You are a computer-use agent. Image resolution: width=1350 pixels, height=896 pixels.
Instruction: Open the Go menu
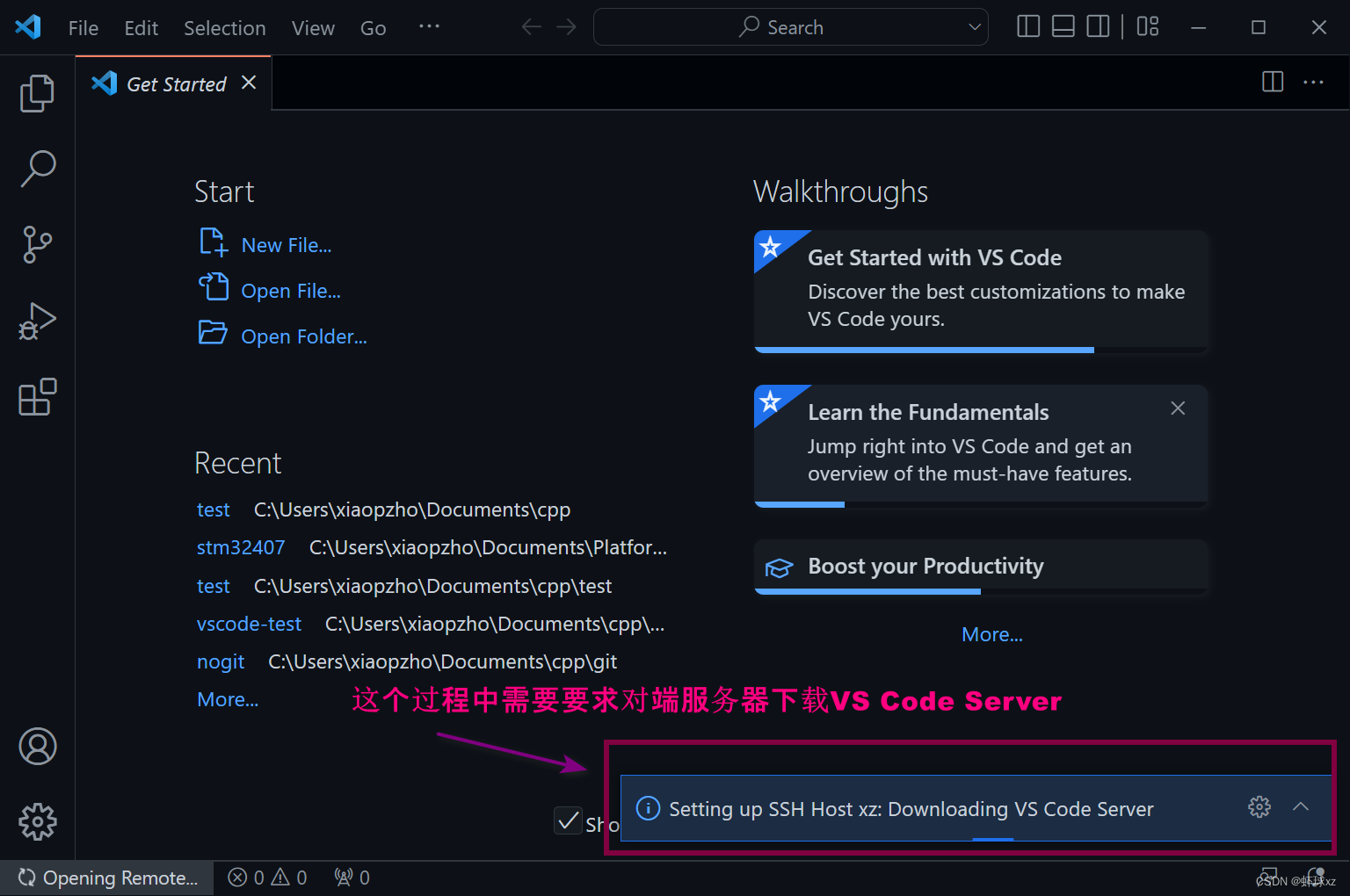[374, 28]
